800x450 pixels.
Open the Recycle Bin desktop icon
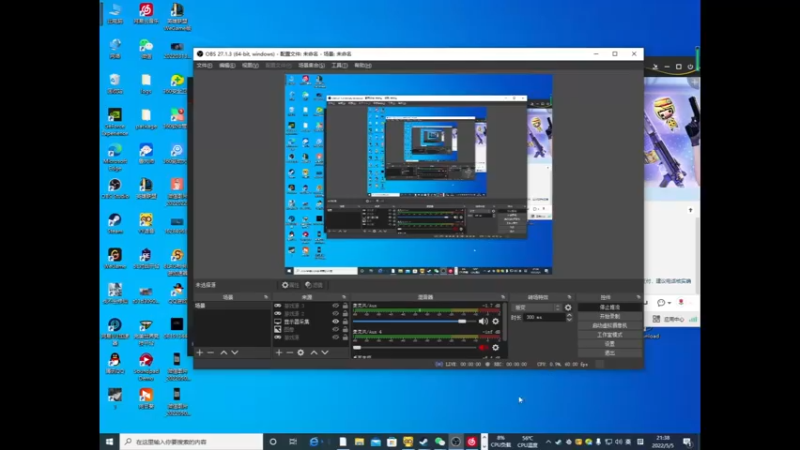pyautogui.click(x=115, y=84)
